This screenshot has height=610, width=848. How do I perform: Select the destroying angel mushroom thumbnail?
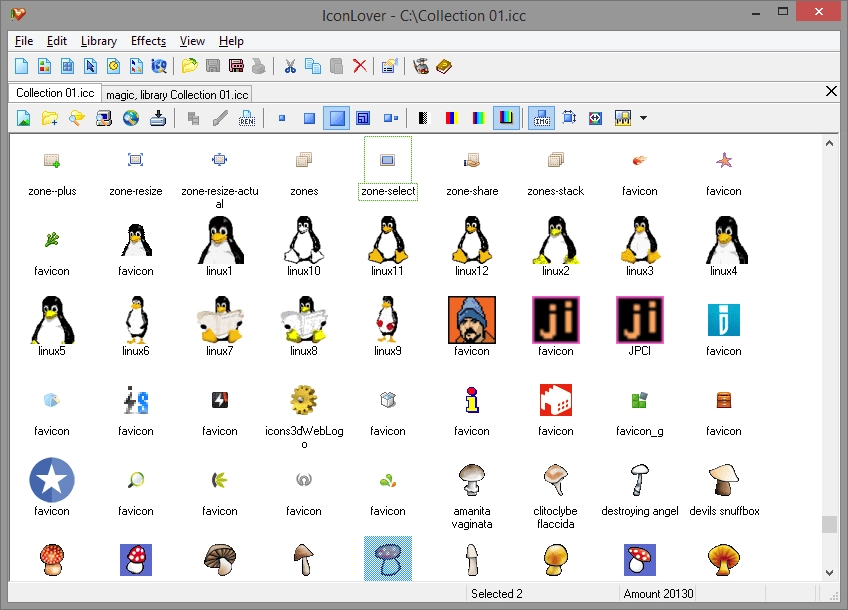(640, 480)
